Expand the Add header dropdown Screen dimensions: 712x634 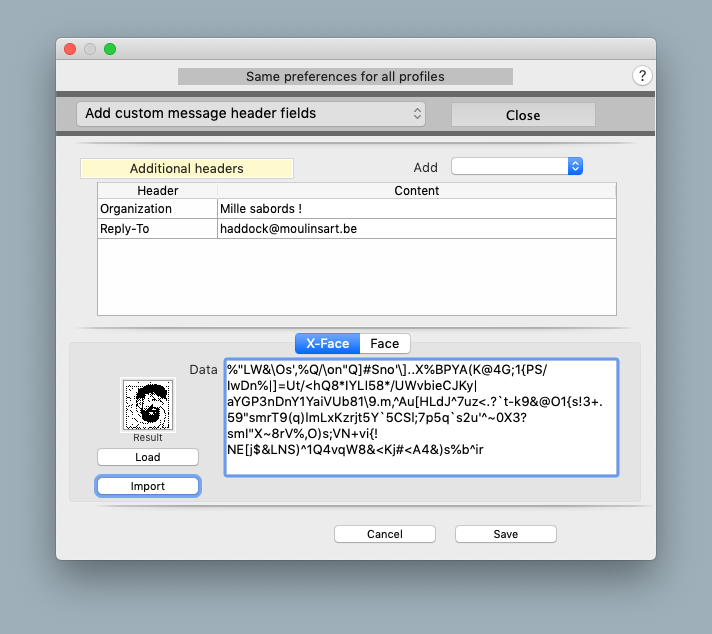[516, 167]
